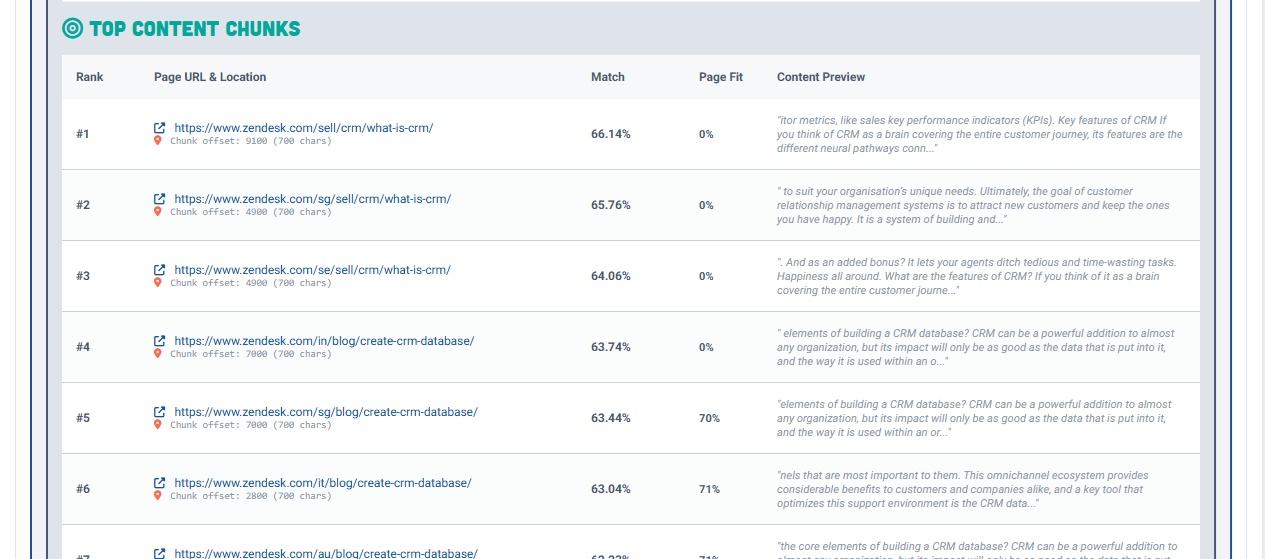The height and width of the screenshot is (559, 1265).
Task: Open external link icon for rank #1 URL
Action: pos(159,128)
